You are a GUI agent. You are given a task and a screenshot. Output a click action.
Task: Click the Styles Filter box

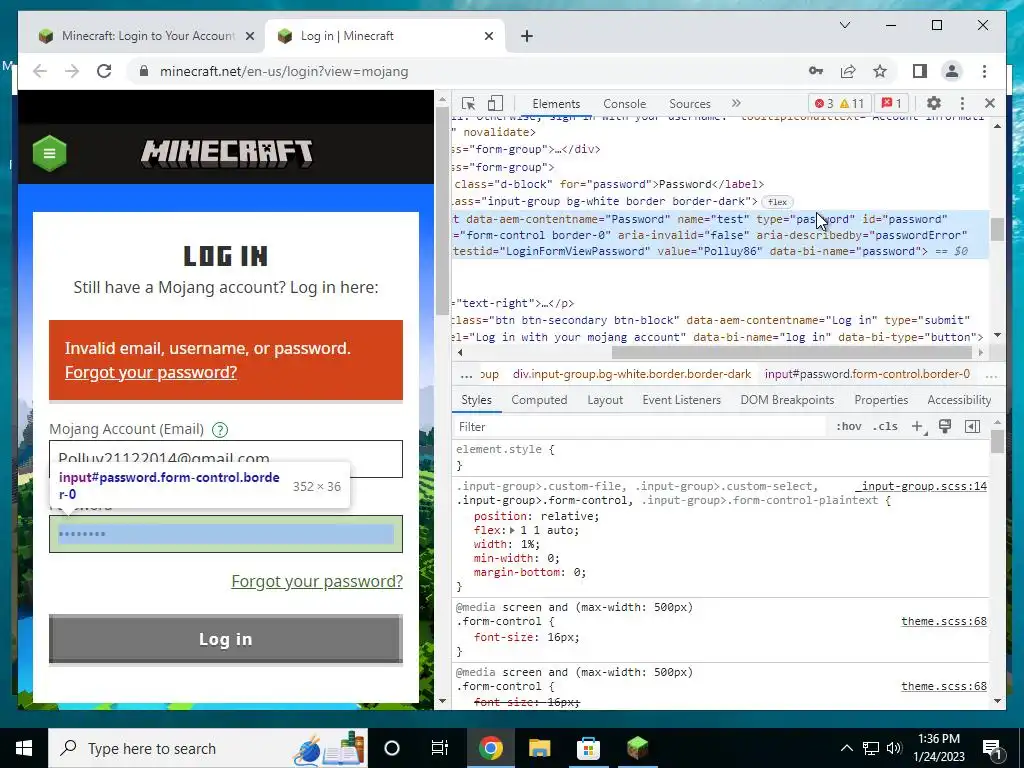[x=640, y=426]
